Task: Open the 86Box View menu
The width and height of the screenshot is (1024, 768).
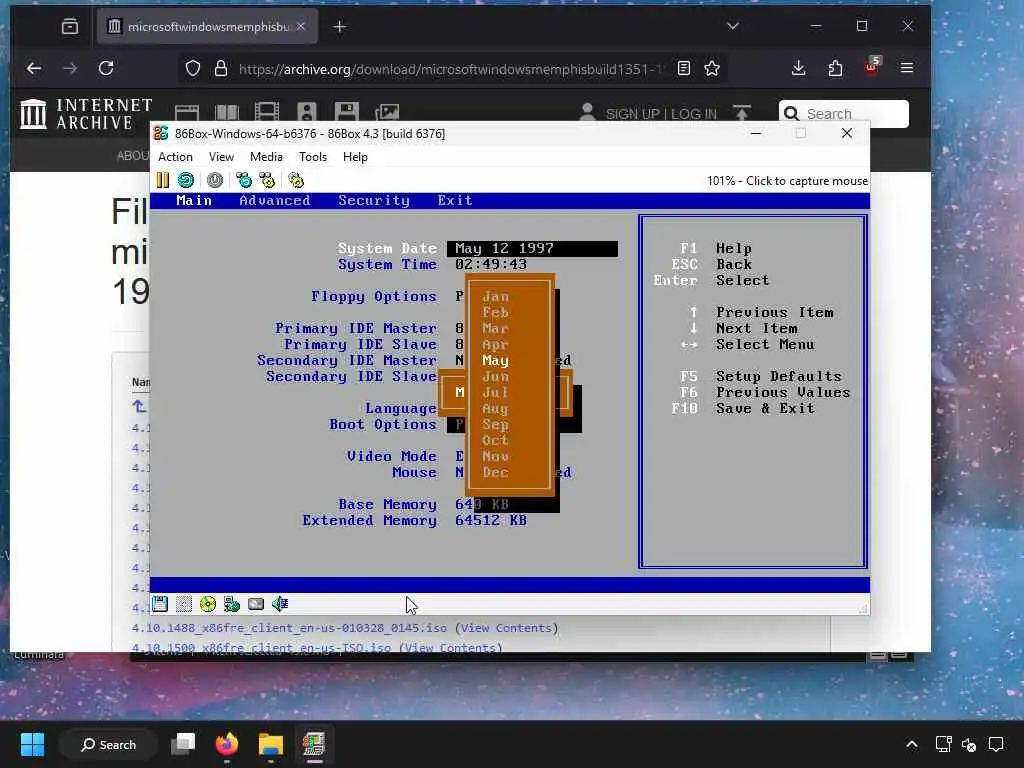Action: [x=221, y=157]
